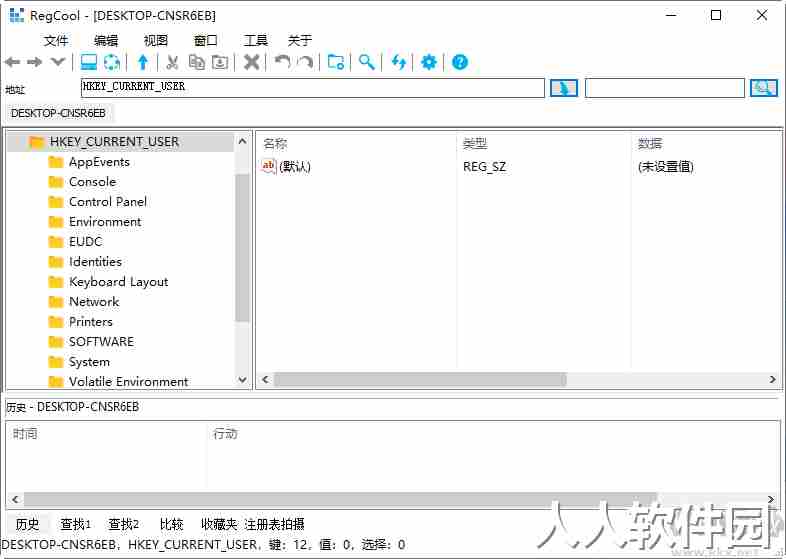This screenshot has width=786, height=559.
Task: Open the navigation history dropdown chevron
Action: coord(58,62)
